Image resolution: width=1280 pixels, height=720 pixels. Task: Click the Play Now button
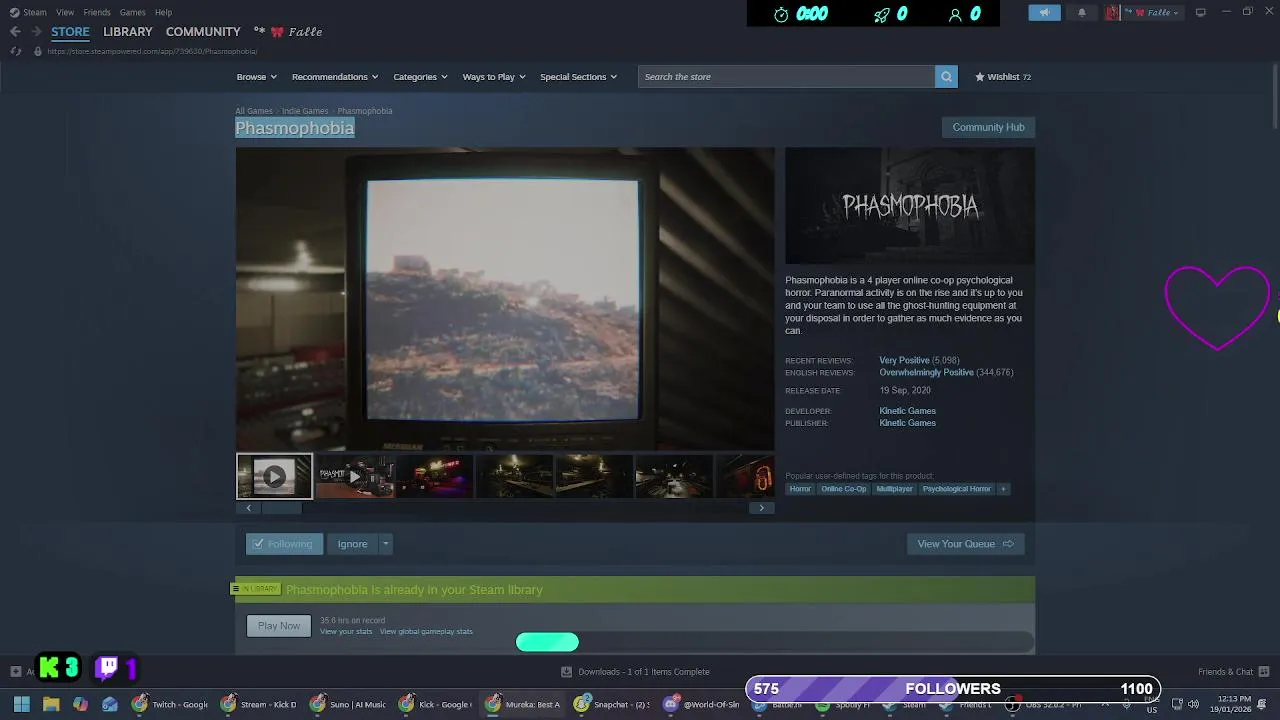click(279, 626)
